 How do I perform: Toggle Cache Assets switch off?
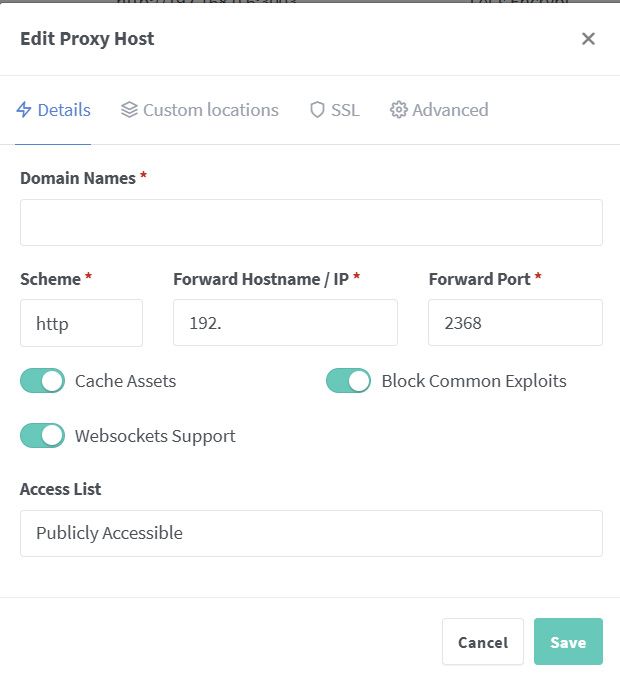[42, 381]
